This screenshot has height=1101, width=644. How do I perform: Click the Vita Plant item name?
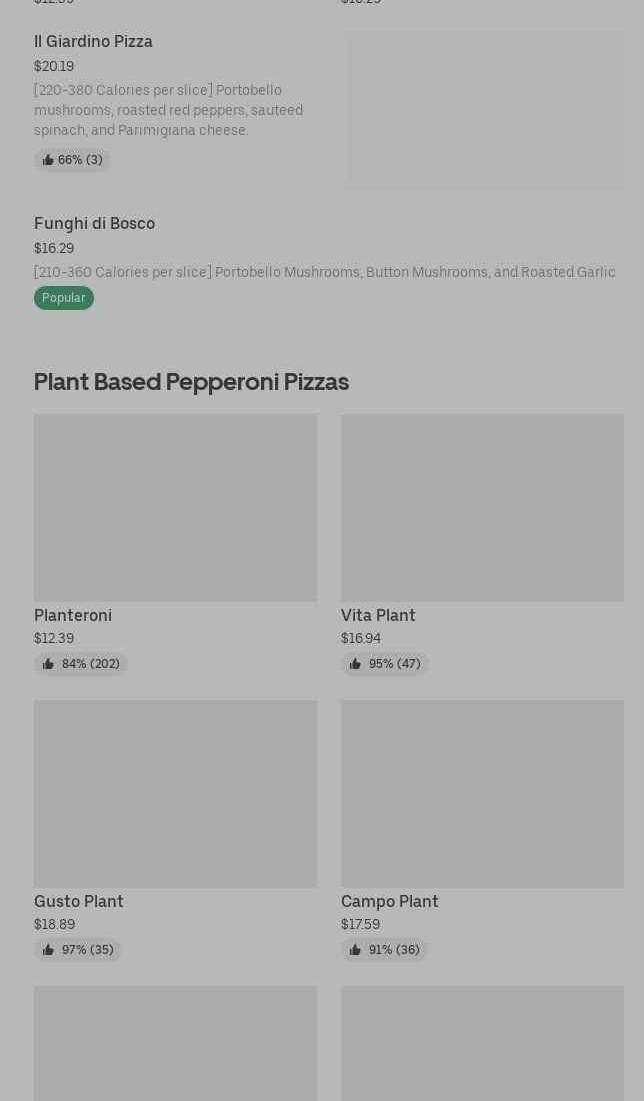click(x=378, y=616)
